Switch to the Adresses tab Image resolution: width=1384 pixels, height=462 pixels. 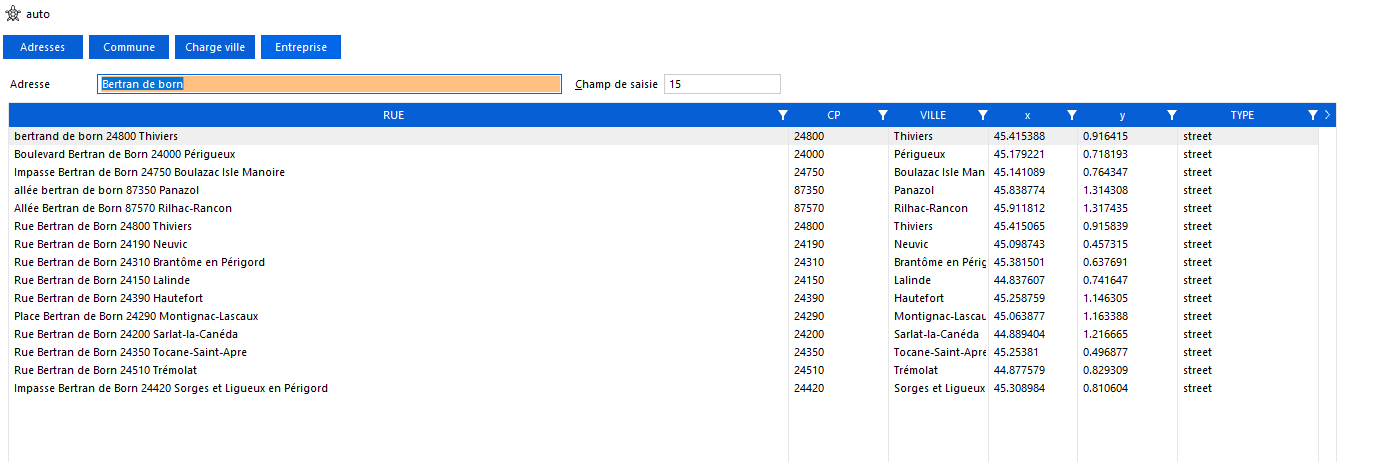point(43,47)
